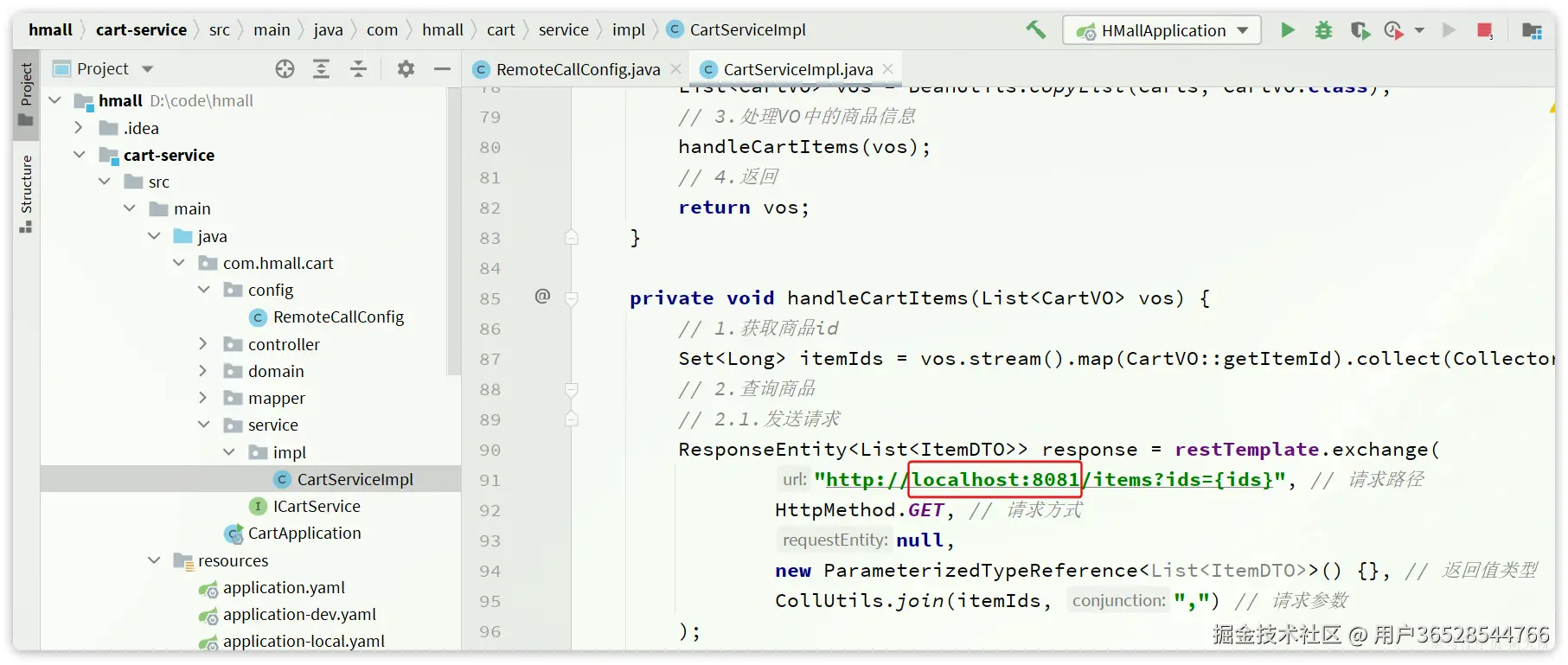The width and height of the screenshot is (1568, 665).
Task: Collapse the java source folder
Action: pyautogui.click(x=154, y=236)
